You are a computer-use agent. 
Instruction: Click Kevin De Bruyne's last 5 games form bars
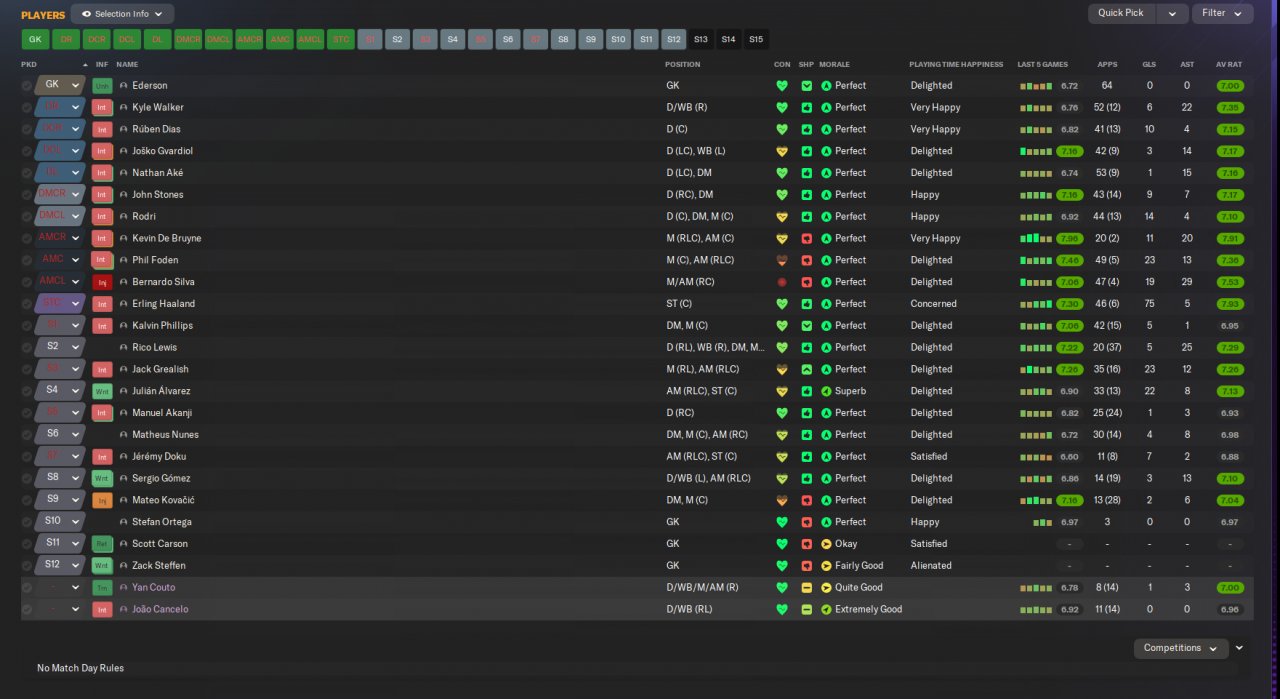pos(1036,238)
